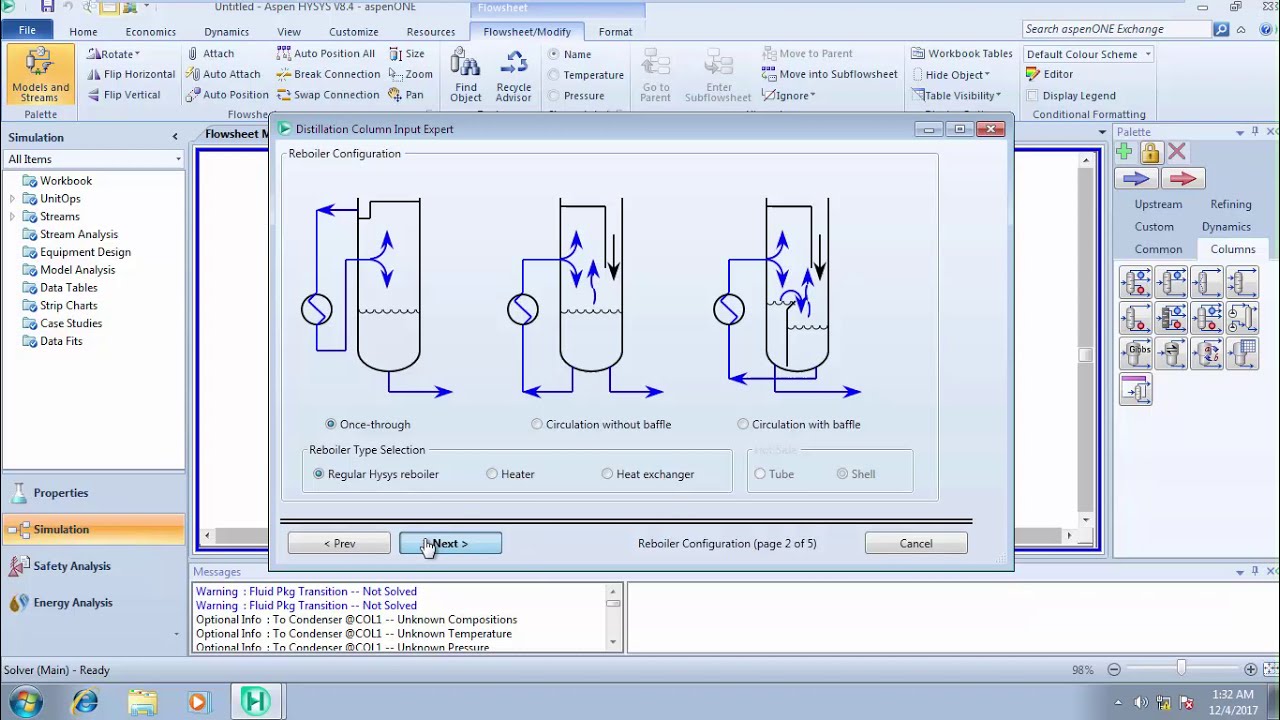Switch to the Home ribbon tab
1280x720 pixels.
pyautogui.click(x=83, y=32)
